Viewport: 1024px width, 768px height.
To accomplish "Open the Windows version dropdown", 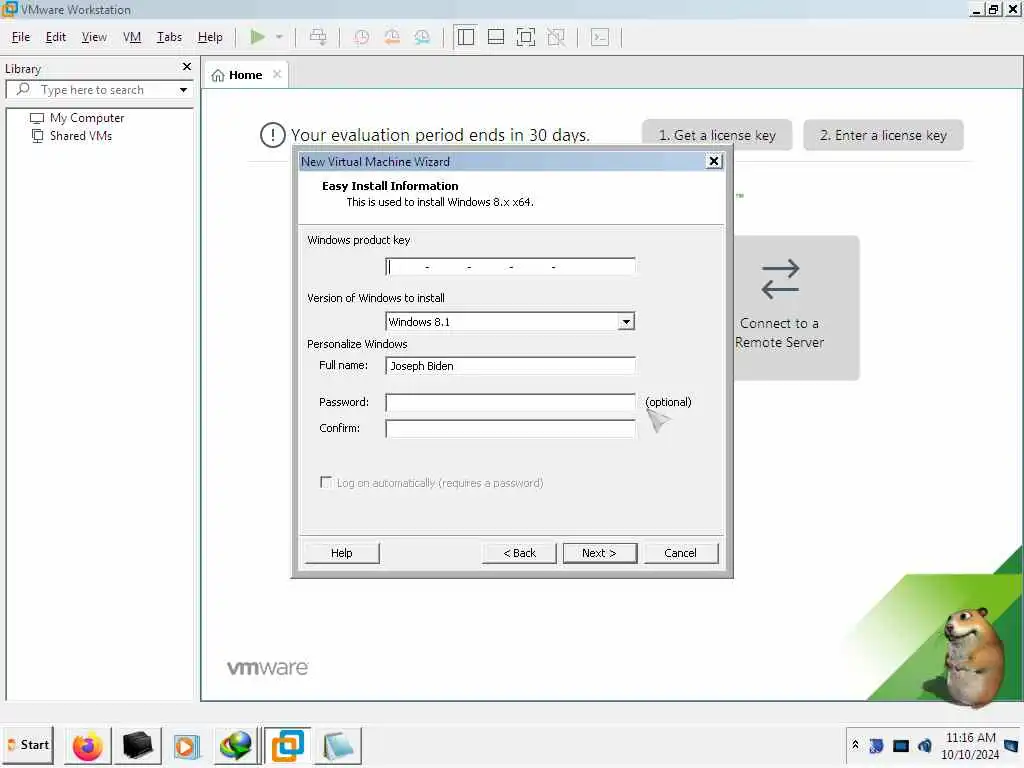I will tap(626, 322).
